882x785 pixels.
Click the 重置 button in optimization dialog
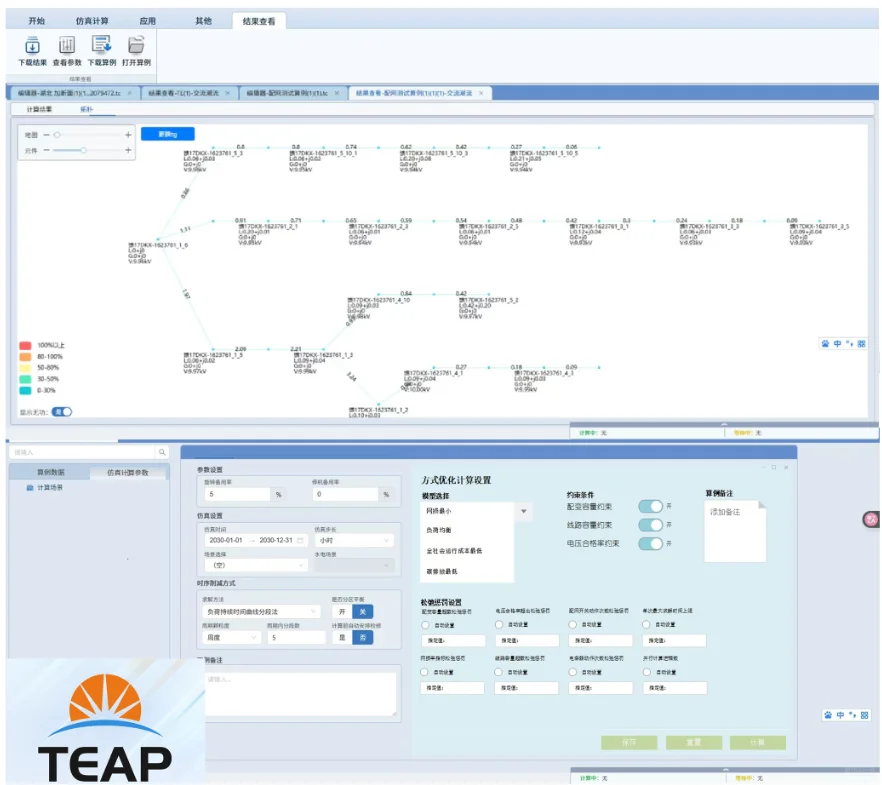(694, 742)
